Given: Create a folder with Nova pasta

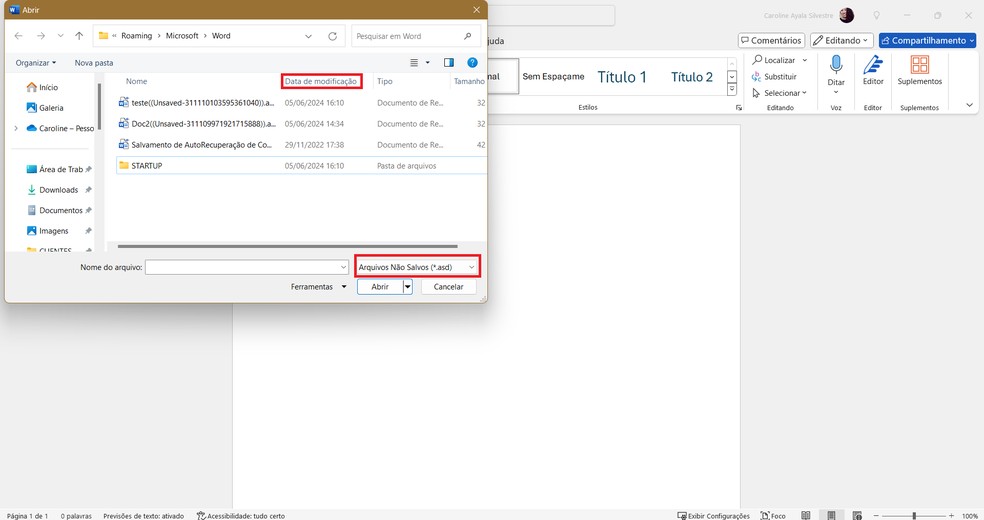Looking at the screenshot, I should pos(94,63).
